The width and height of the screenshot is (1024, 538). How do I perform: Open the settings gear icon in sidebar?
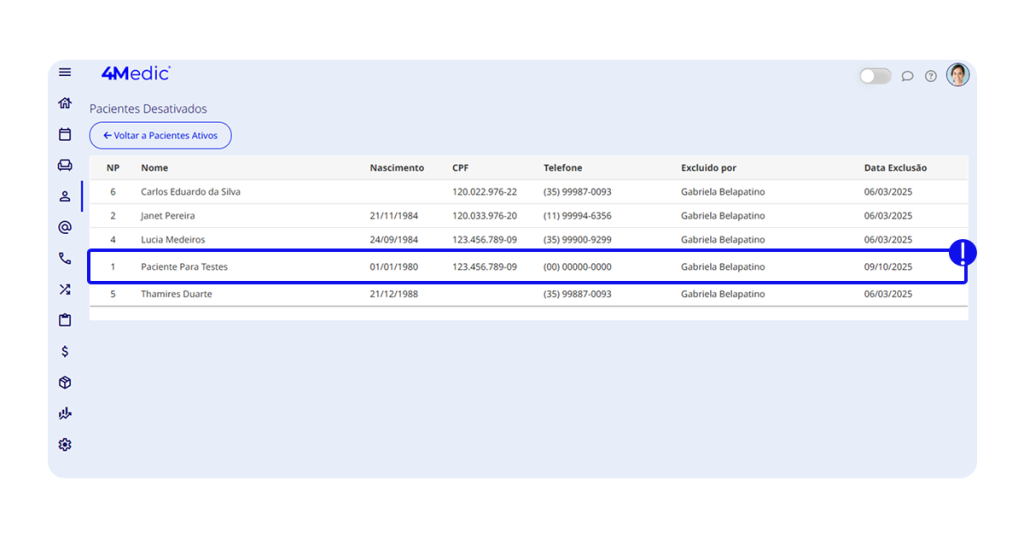click(65, 445)
